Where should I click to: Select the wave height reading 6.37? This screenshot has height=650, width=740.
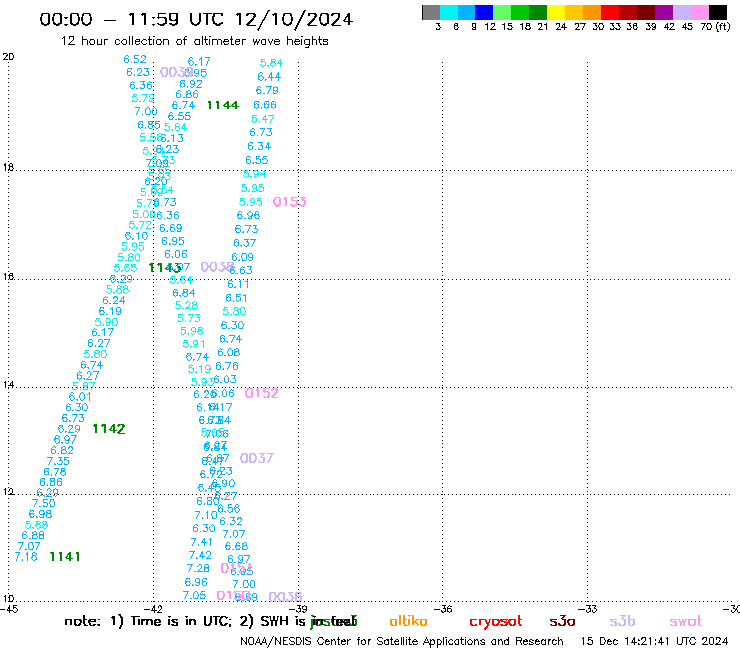(x=244, y=243)
